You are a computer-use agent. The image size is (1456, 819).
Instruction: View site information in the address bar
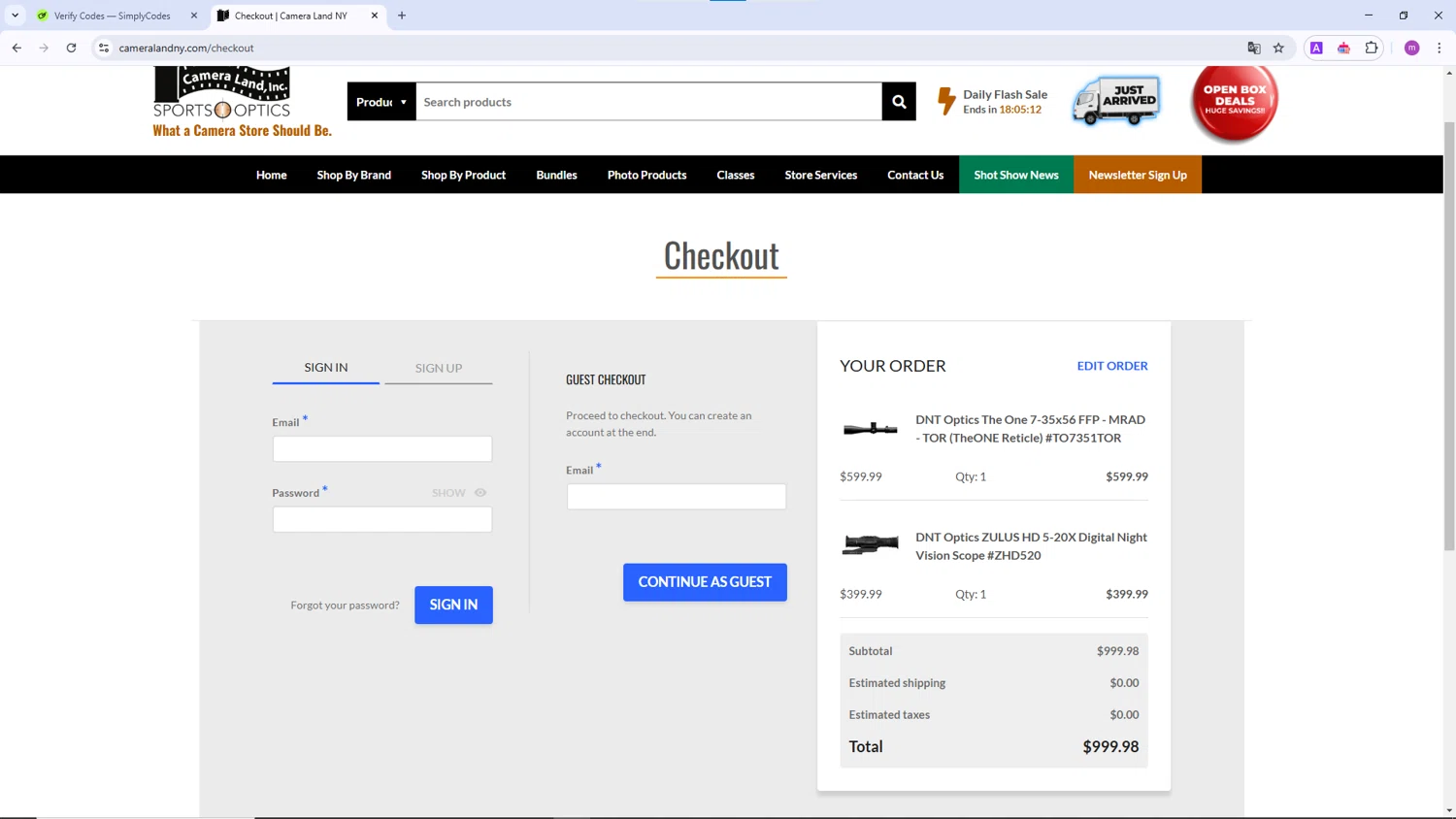click(104, 48)
